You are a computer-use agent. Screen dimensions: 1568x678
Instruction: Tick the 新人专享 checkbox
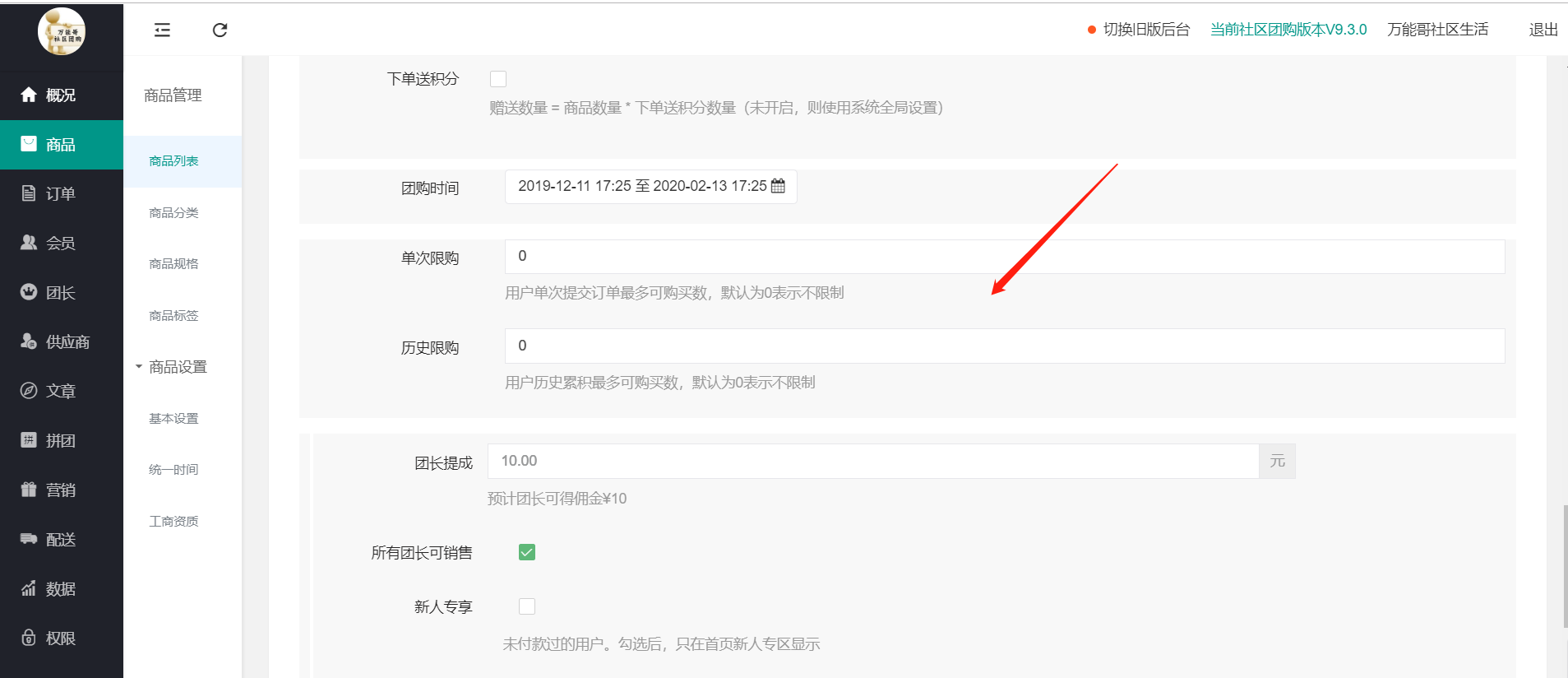point(527,606)
